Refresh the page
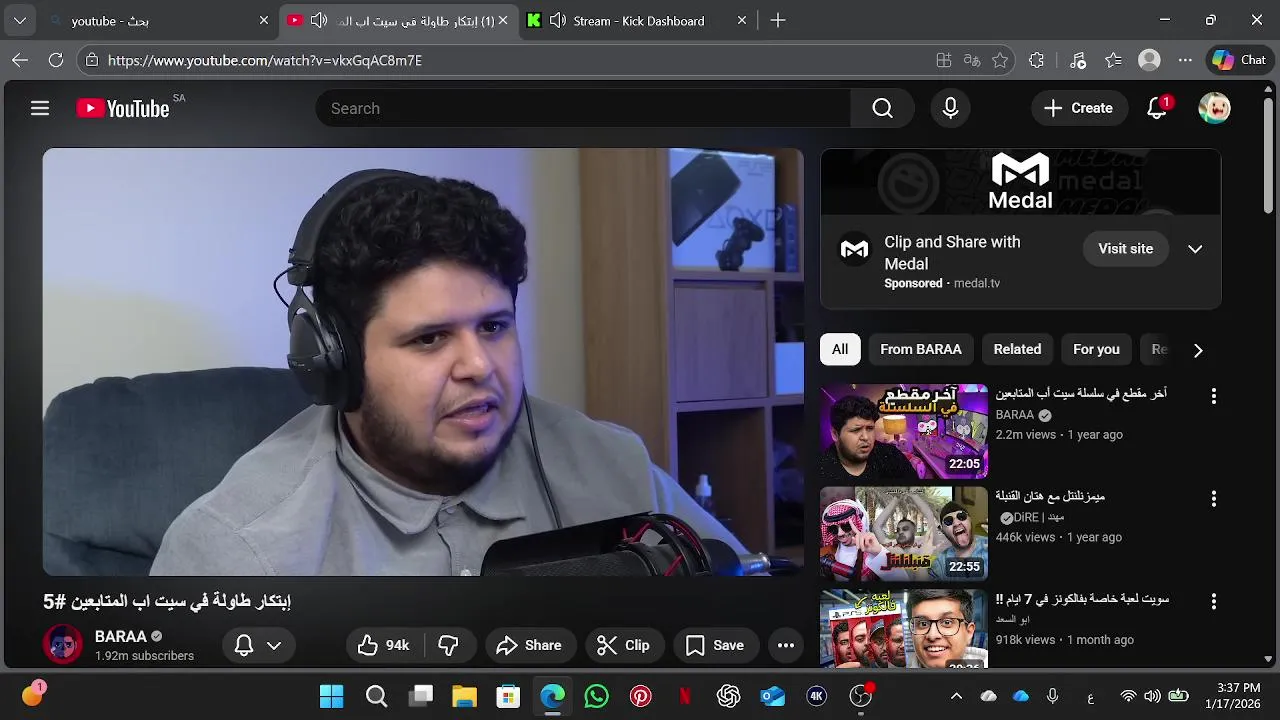The width and height of the screenshot is (1280, 720). coord(56,60)
